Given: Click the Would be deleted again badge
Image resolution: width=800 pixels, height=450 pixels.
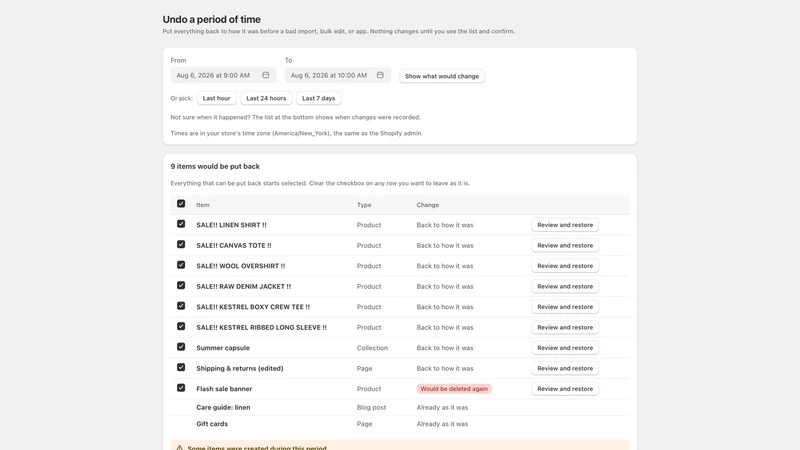Looking at the screenshot, I should 454,389.
